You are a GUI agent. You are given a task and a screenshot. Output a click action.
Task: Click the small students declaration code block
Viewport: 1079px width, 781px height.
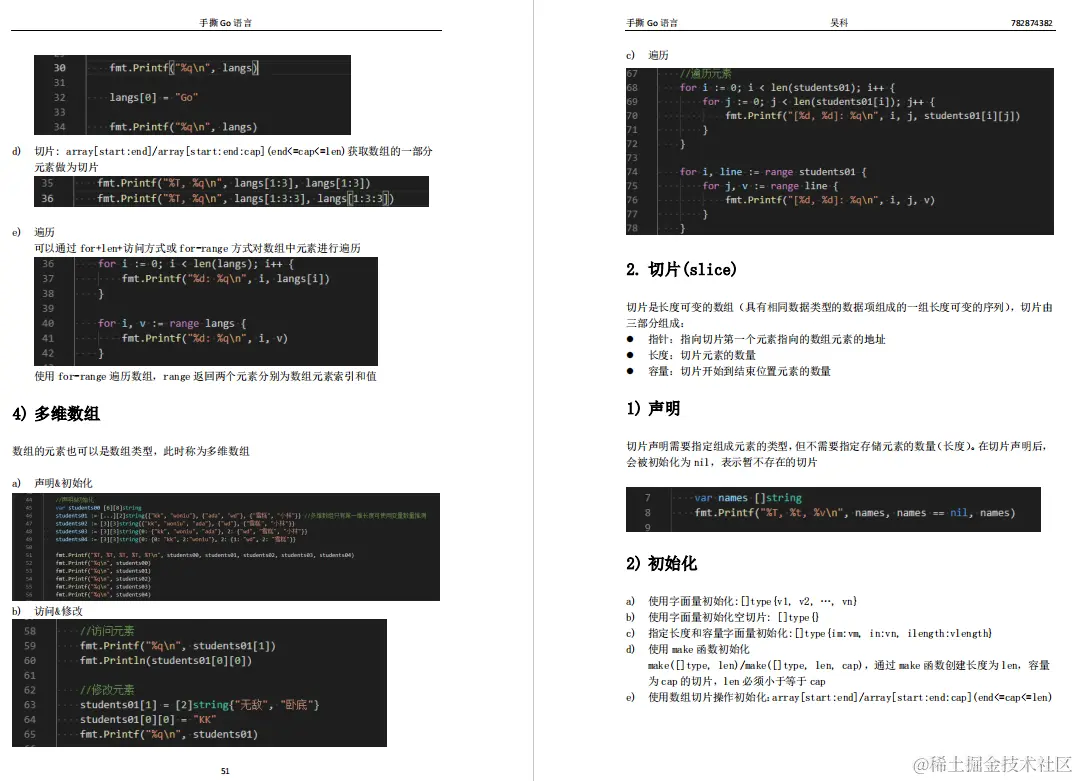coord(226,546)
